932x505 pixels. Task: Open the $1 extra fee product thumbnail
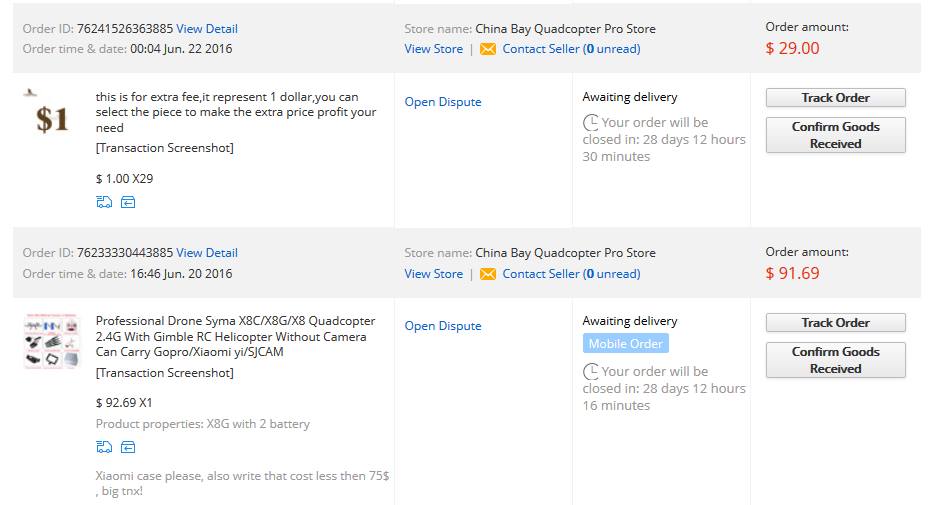click(51, 113)
